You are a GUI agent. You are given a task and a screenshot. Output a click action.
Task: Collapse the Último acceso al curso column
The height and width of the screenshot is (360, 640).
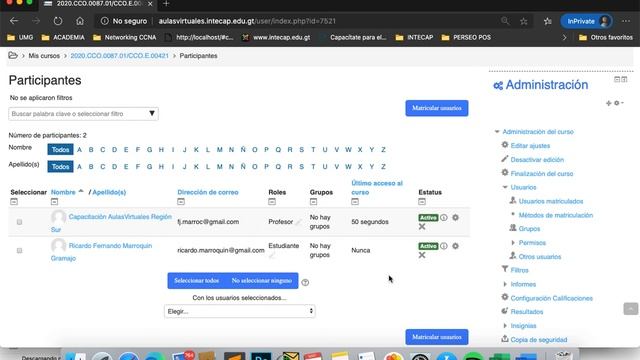coord(355,202)
